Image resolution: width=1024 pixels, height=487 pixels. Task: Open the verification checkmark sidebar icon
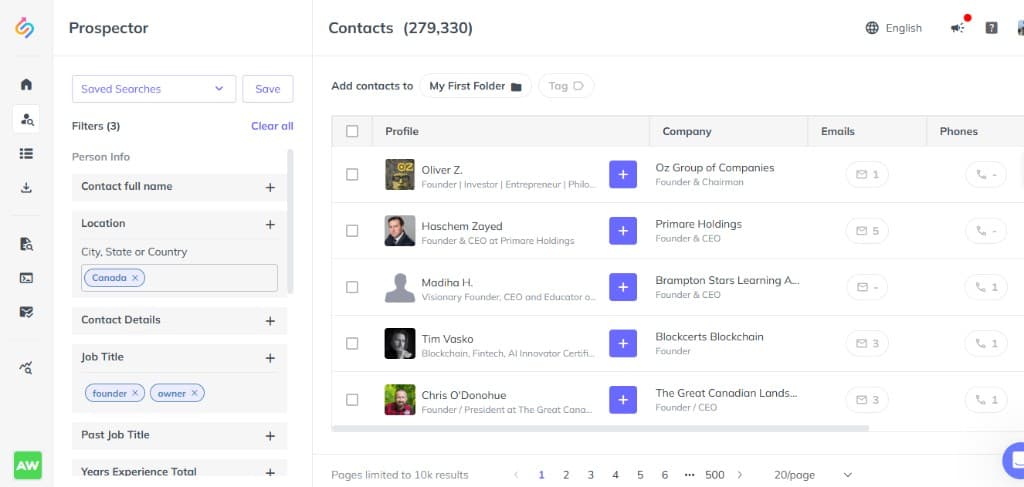(26, 312)
